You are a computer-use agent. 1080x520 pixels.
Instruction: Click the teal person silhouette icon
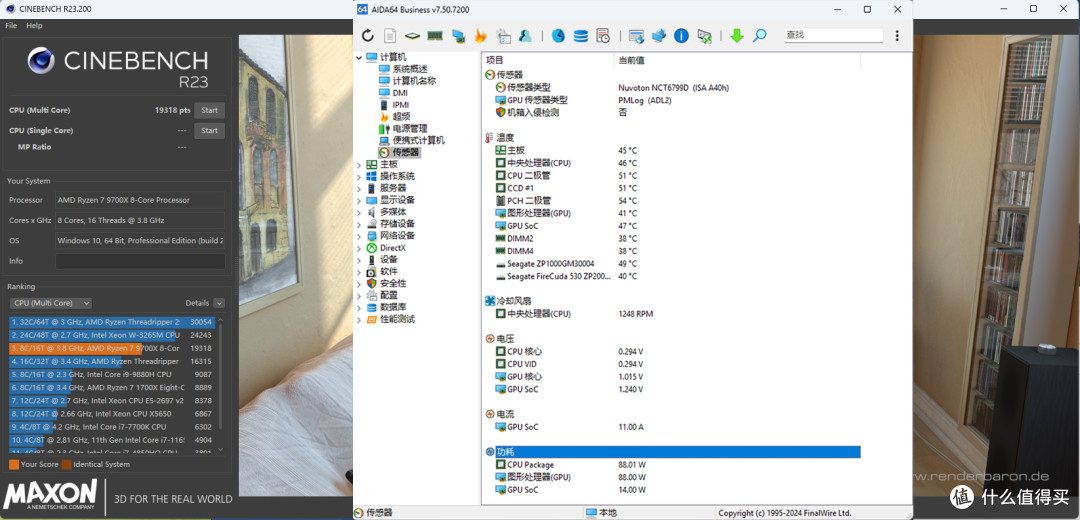[x=525, y=36]
